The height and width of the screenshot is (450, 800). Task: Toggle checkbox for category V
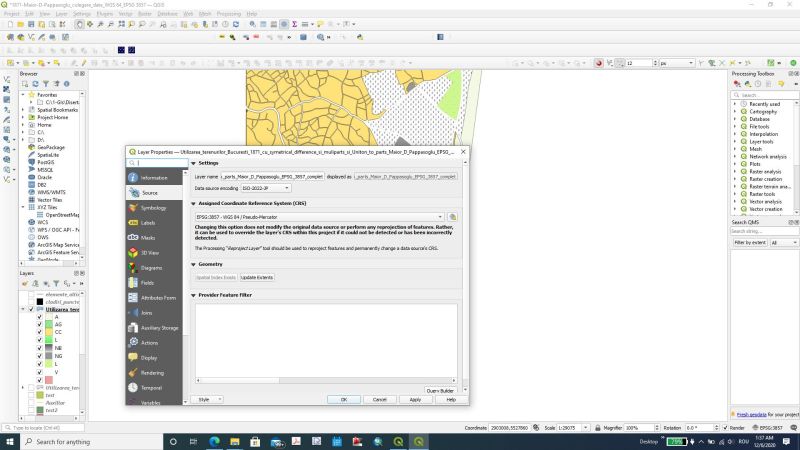click(39, 372)
